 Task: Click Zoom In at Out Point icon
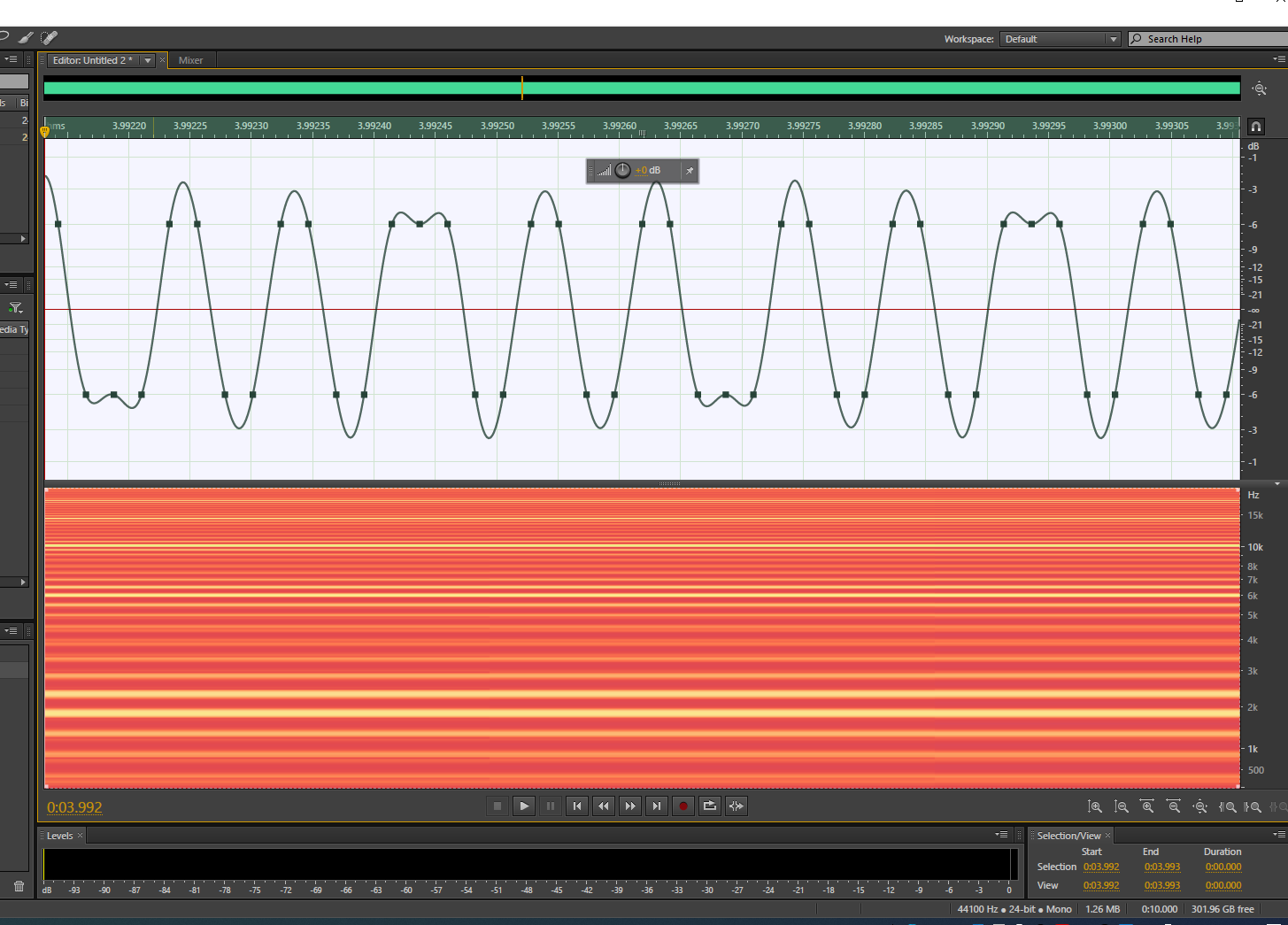tap(1253, 806)
